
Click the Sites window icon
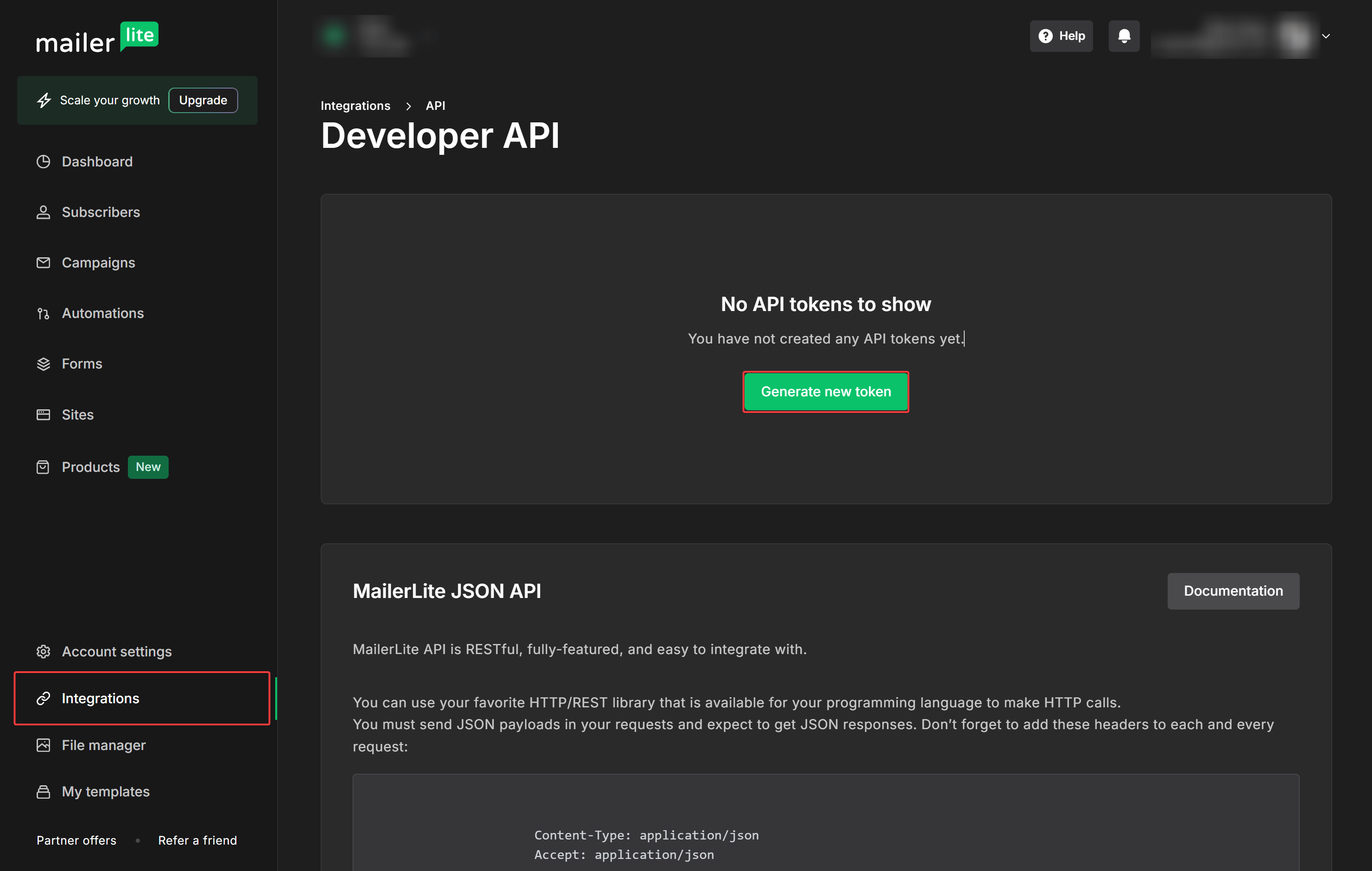(43, 414)
